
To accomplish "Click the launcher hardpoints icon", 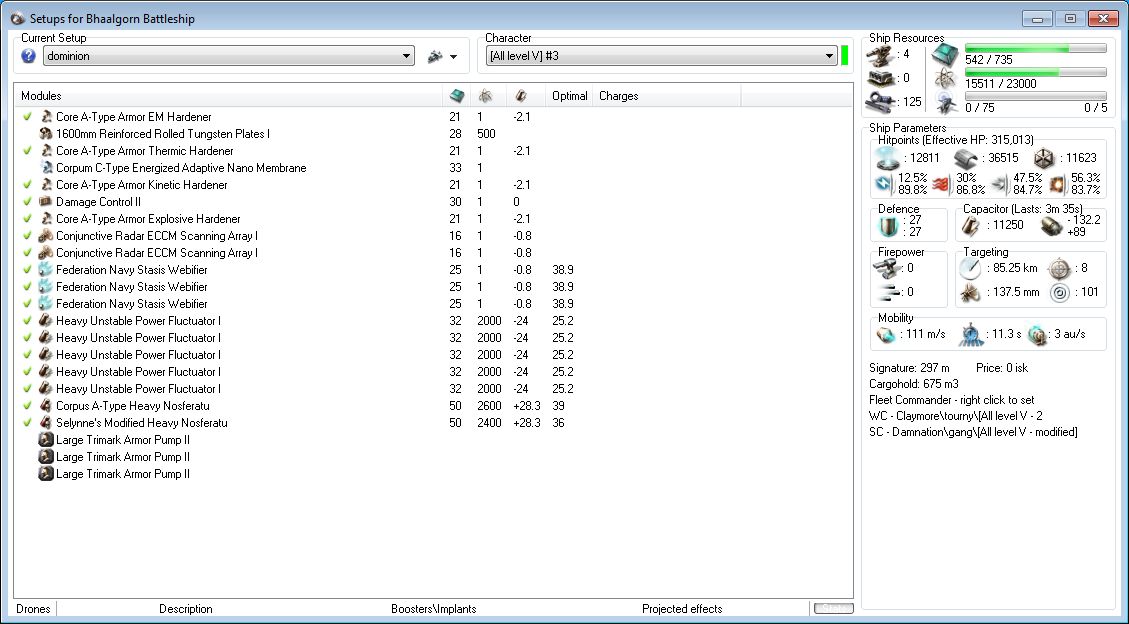I will (x=881, y=78).
